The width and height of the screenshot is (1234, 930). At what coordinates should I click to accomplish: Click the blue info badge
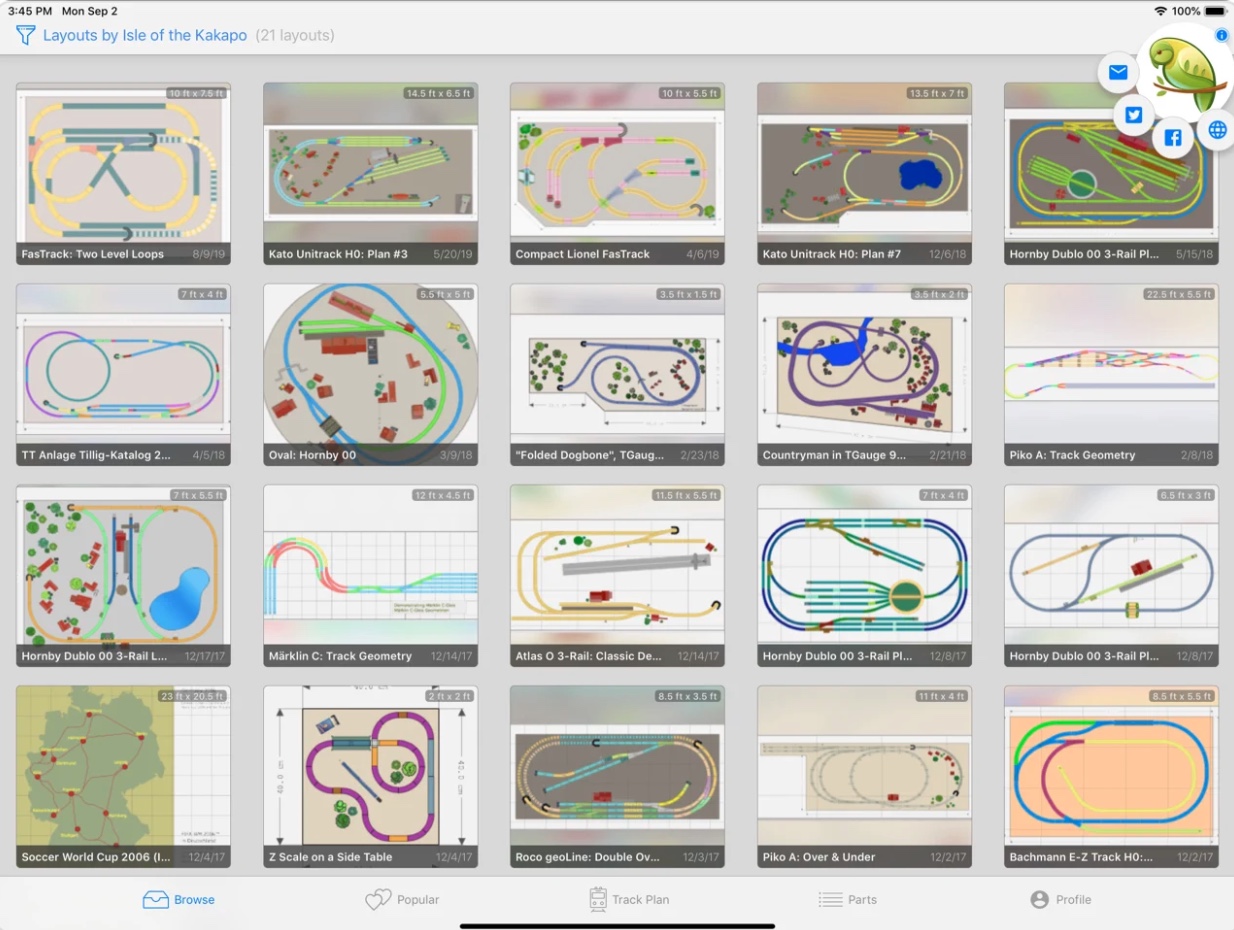tap(1221, 35)
